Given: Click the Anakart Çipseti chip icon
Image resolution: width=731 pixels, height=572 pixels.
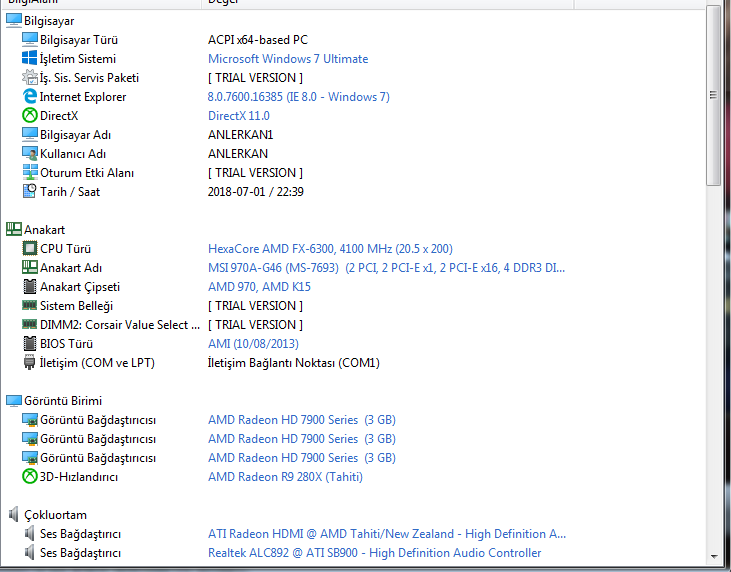Looking at the screenshot, I should click(30, 287).
